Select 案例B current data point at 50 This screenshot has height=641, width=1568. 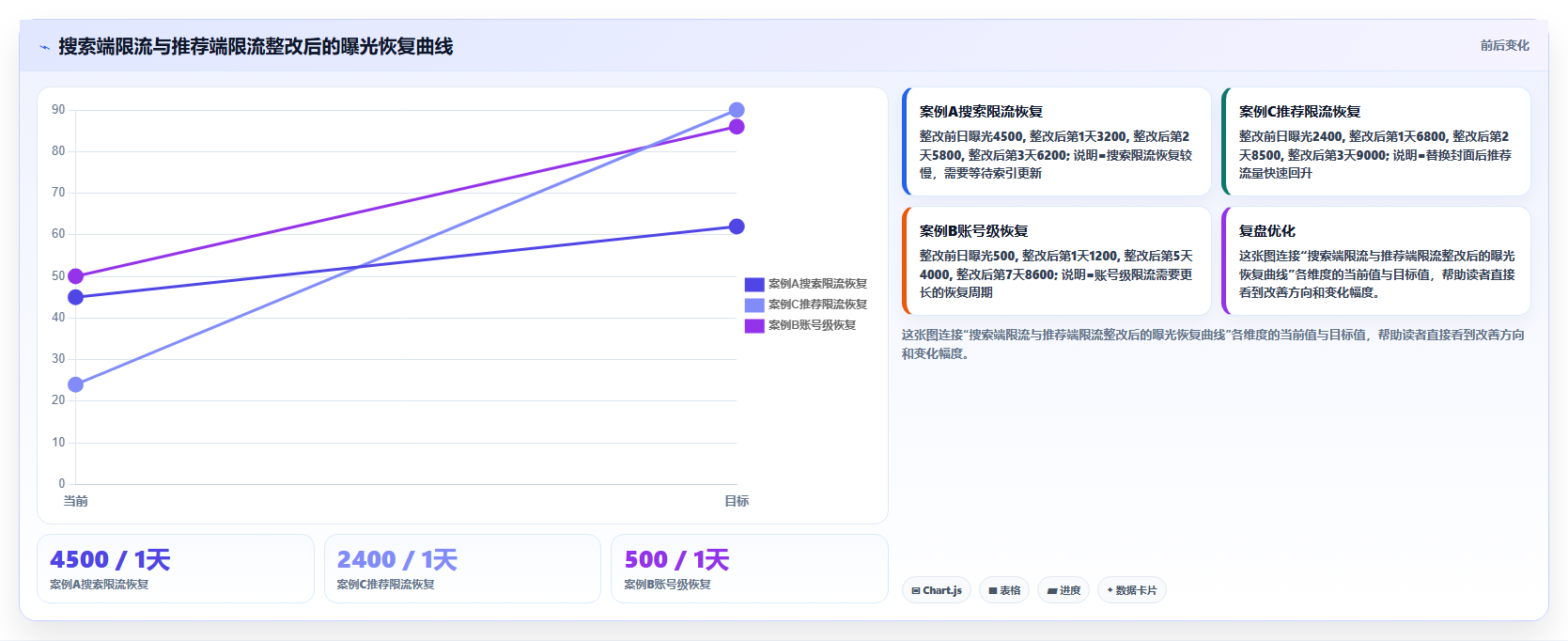click(x=76, y=276)
